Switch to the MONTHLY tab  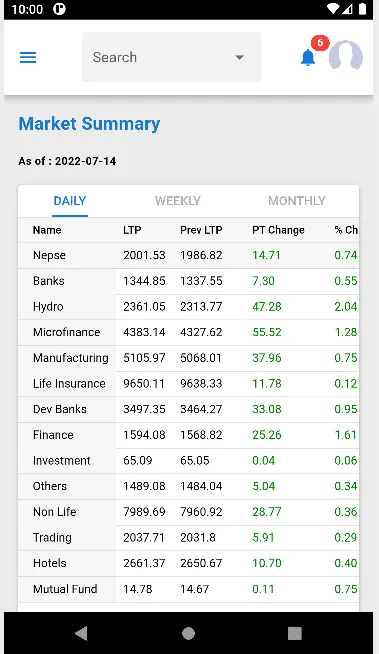coord(296,201)
